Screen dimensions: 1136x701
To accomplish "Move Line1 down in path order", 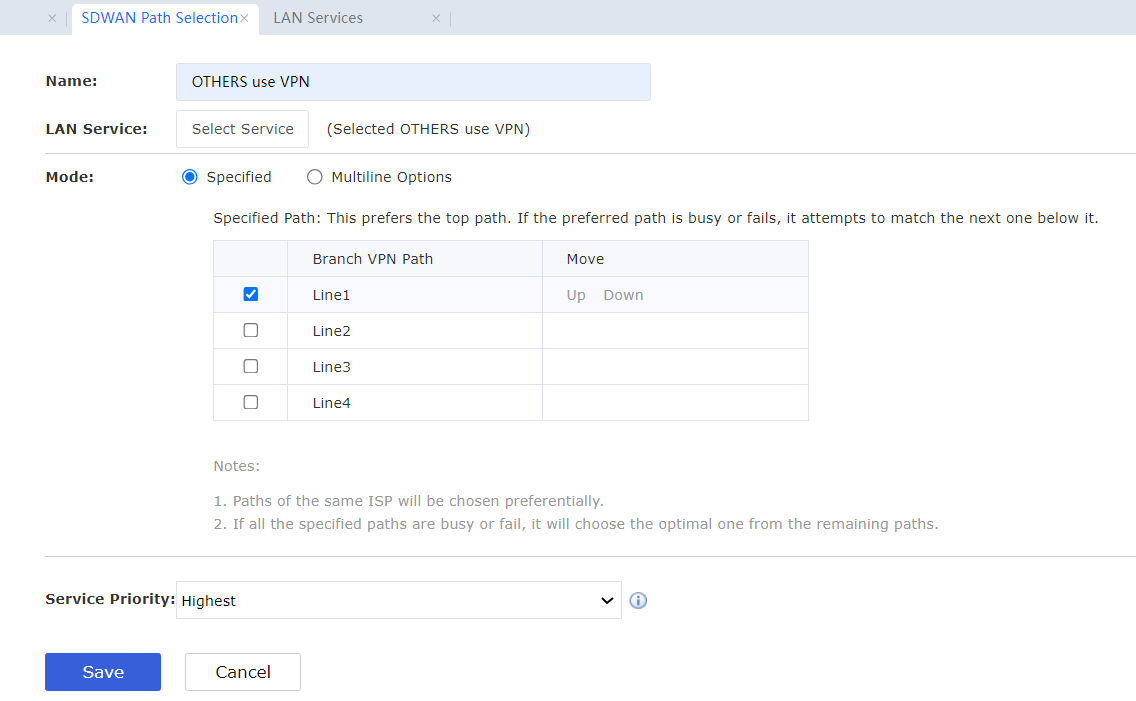I will coord(623,295).
